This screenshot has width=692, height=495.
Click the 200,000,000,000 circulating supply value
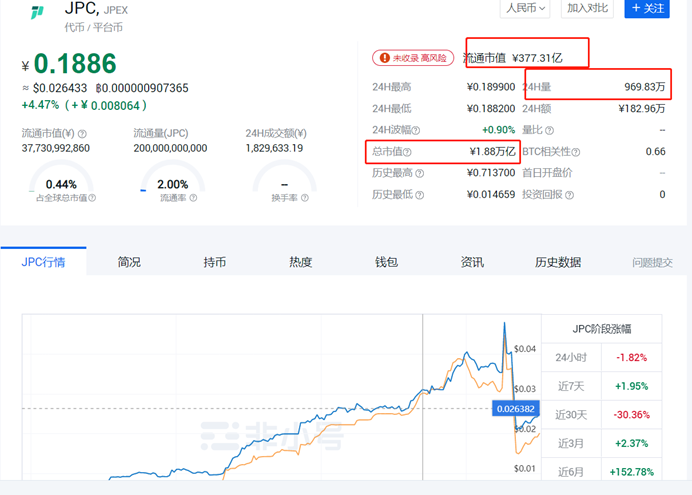[170, 148]
